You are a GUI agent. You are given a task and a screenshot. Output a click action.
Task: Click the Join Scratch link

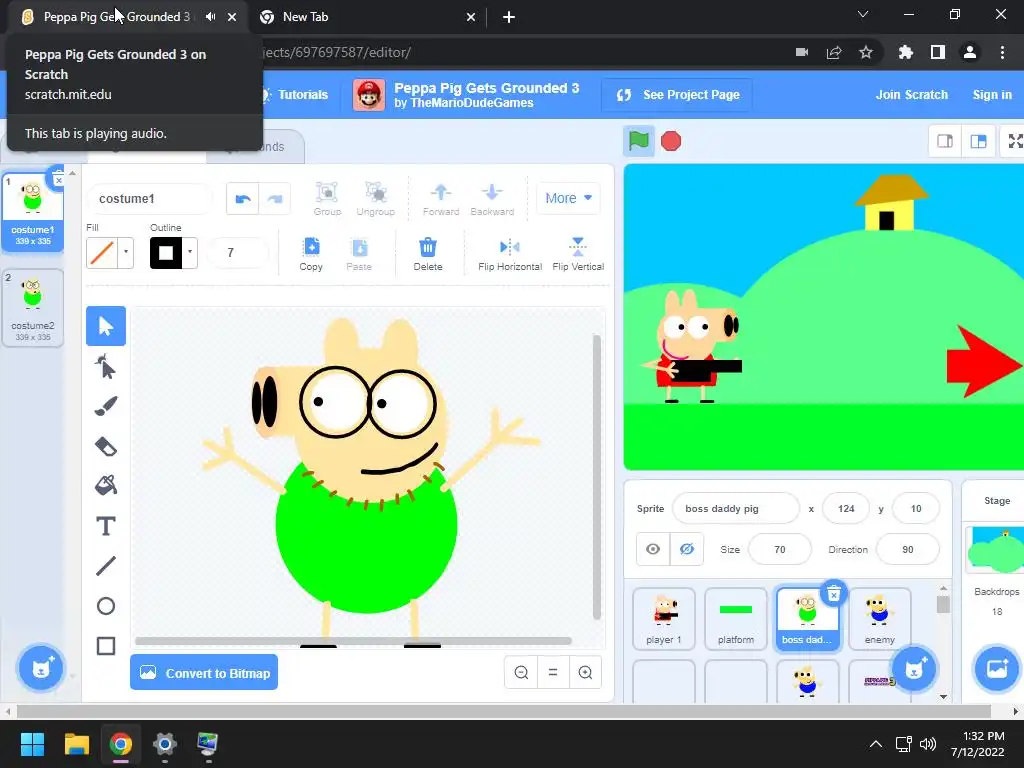912,95
